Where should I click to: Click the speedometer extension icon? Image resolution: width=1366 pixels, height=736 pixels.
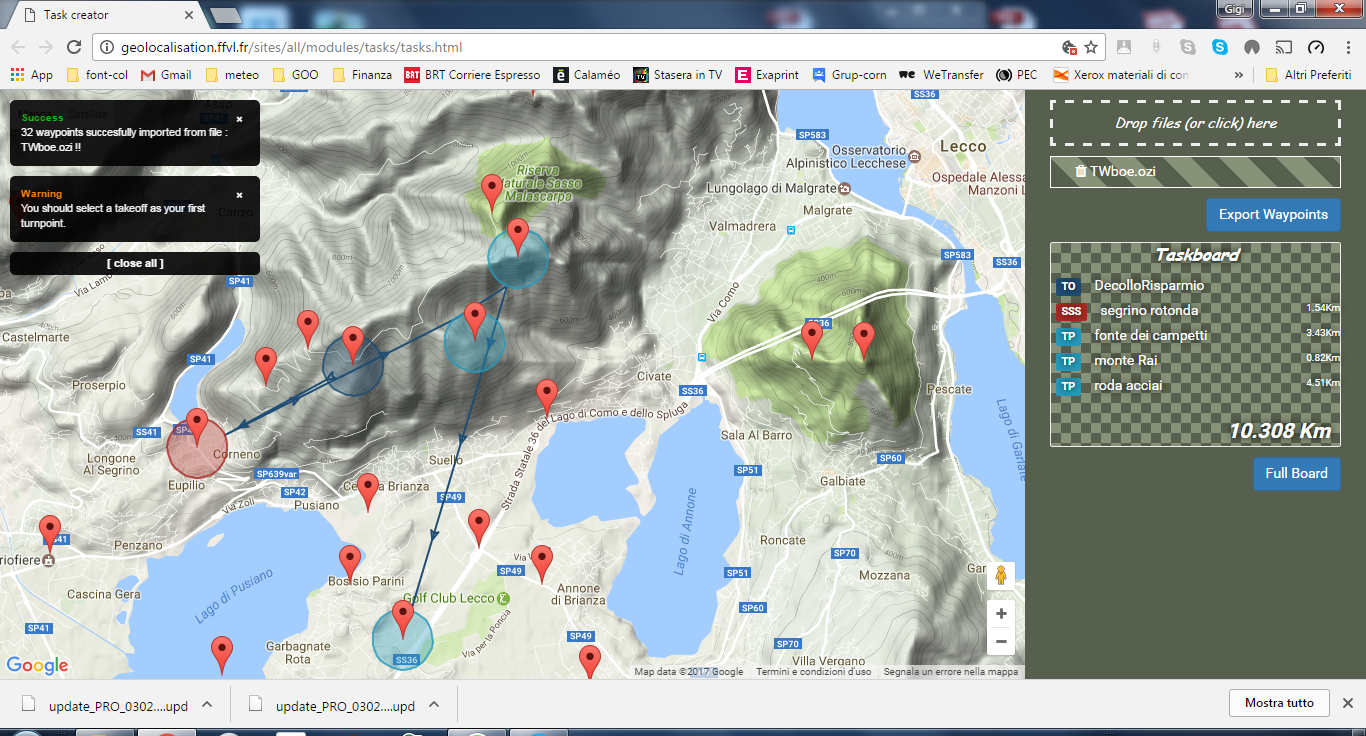(1316, 47)
